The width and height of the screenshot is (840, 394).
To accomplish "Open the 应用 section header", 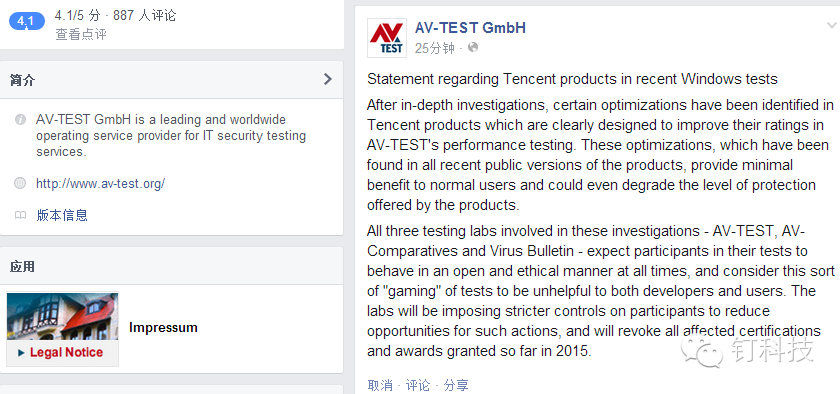I will click(x=171, y=266).
